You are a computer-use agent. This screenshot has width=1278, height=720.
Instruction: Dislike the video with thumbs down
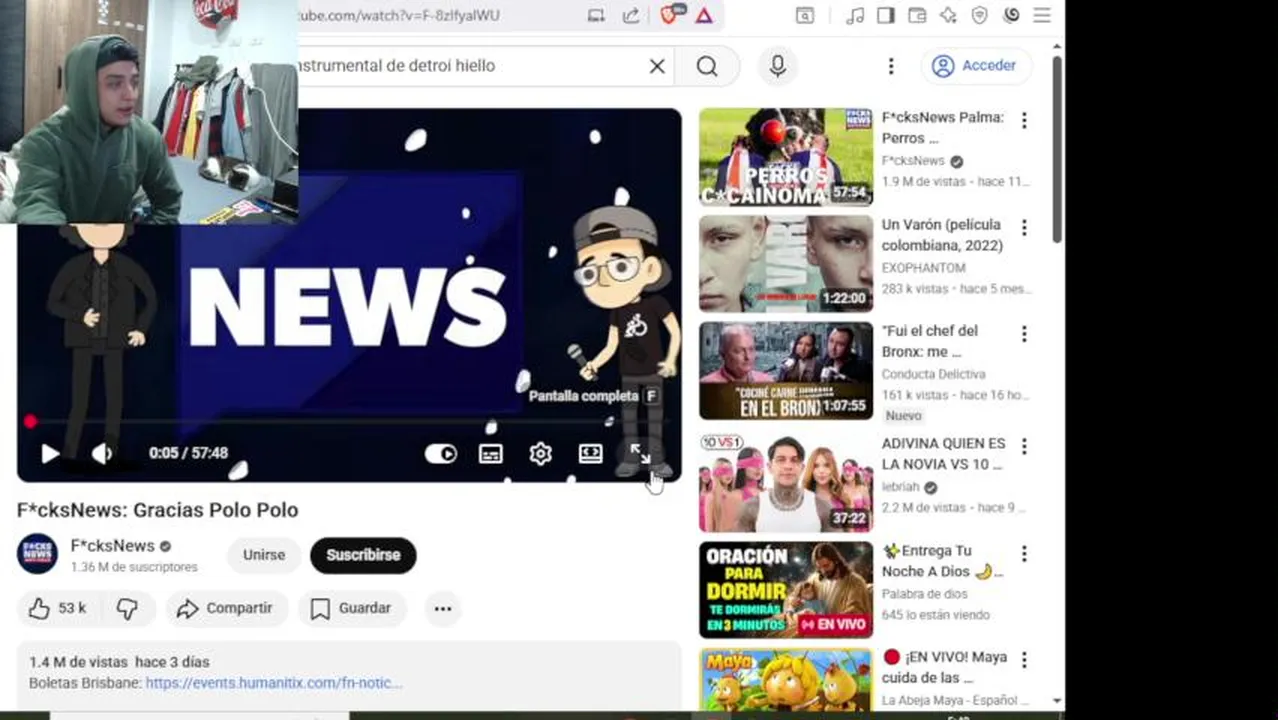point(127,608)
